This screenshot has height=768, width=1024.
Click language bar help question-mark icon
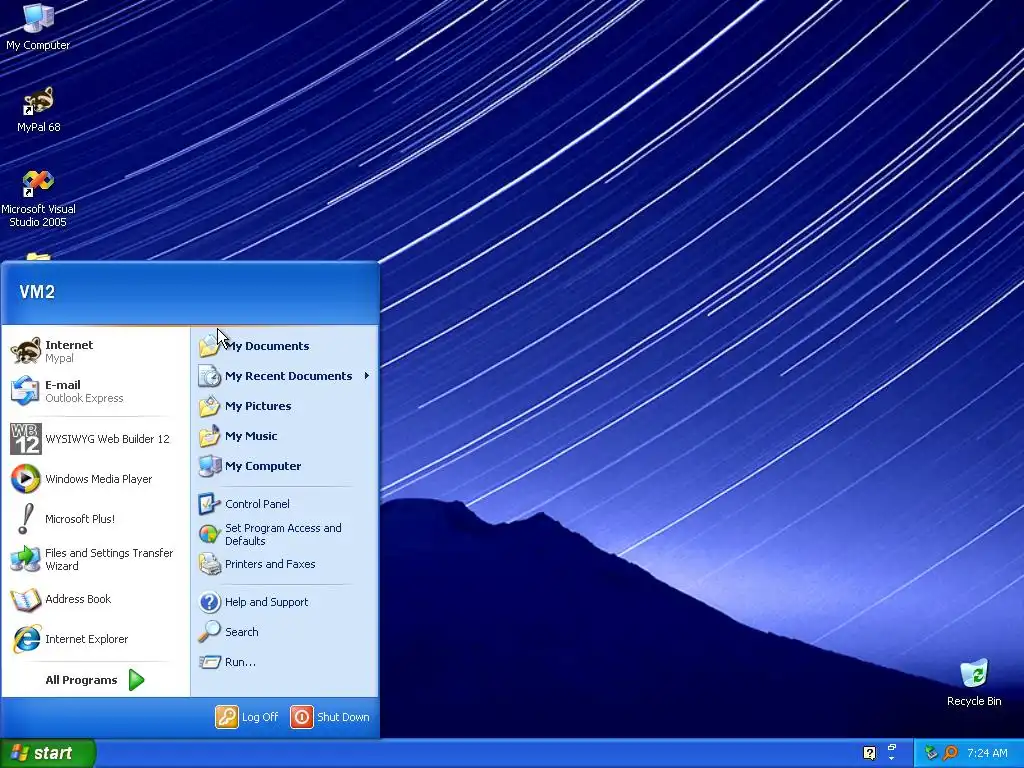[x=869, y=753]
